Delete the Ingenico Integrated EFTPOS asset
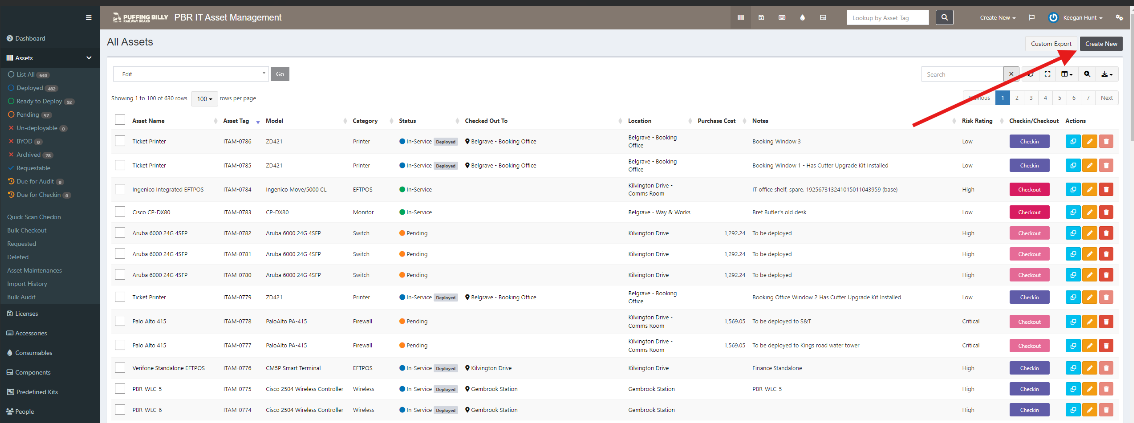The image size is (1134, 423). point(1105,189)
